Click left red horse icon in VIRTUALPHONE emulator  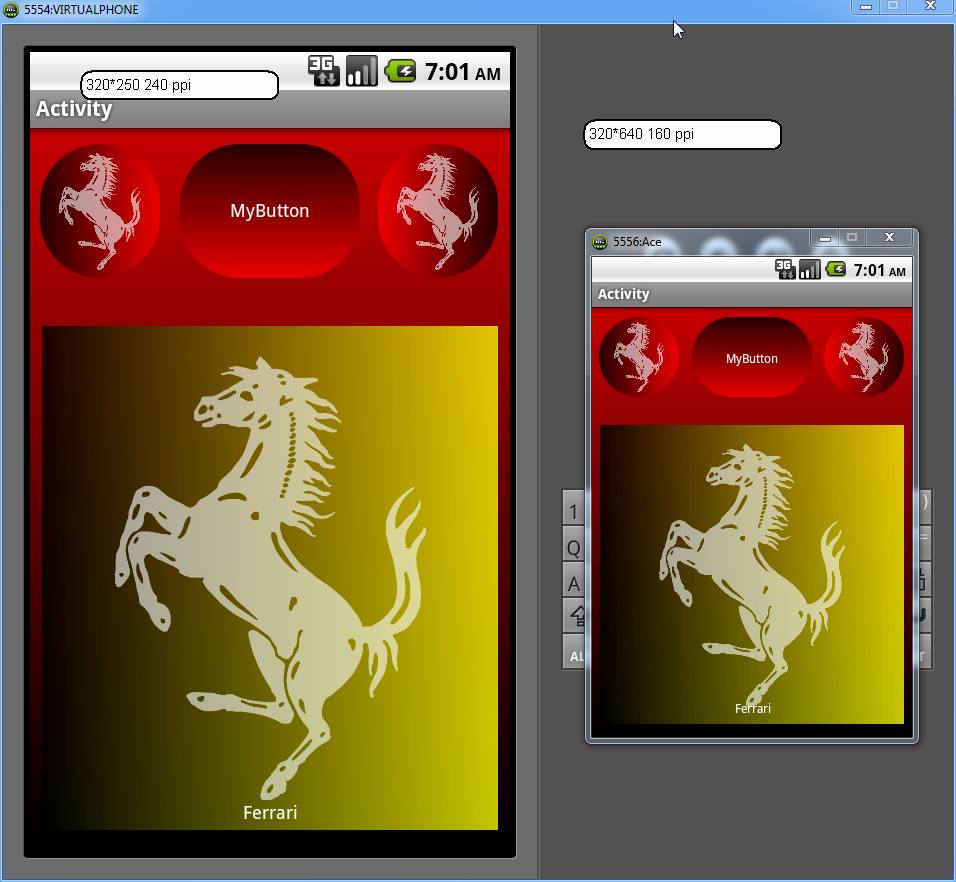tap(100, 210)
